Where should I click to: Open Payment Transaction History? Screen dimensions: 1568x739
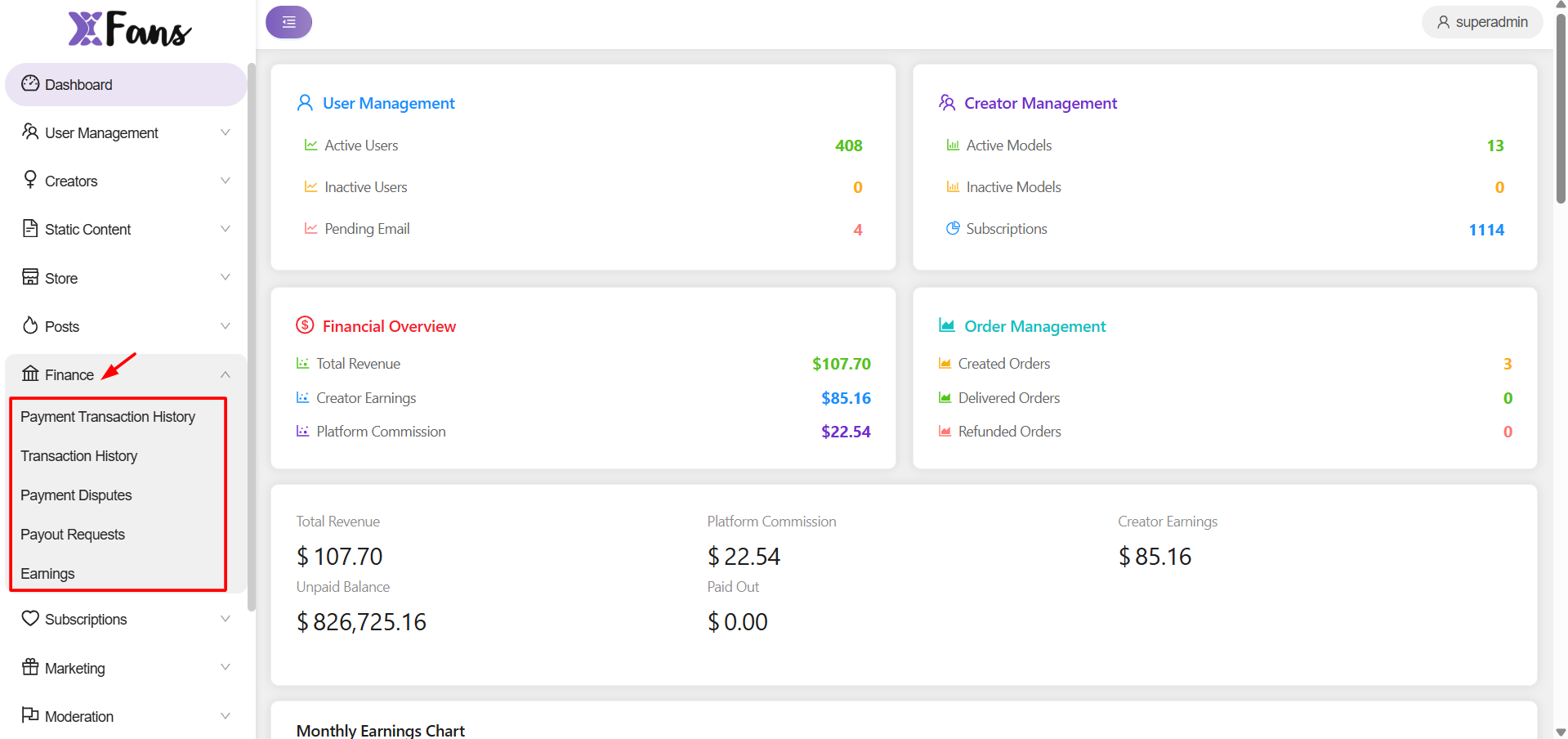point(108,417)
